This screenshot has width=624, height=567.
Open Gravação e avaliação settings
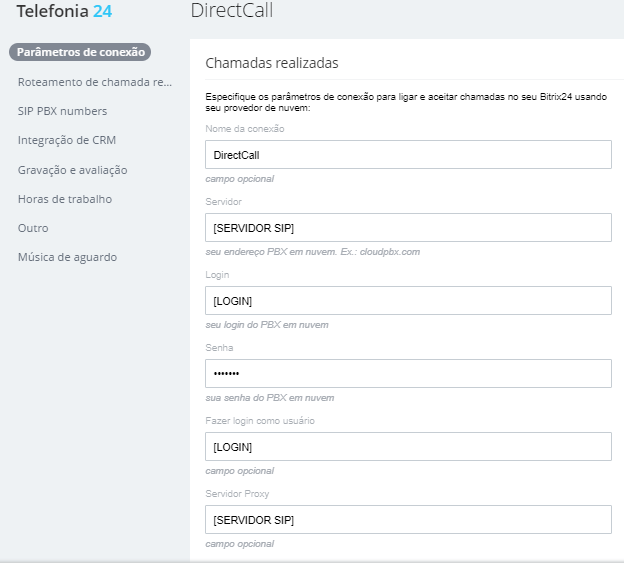coord(72,170)
